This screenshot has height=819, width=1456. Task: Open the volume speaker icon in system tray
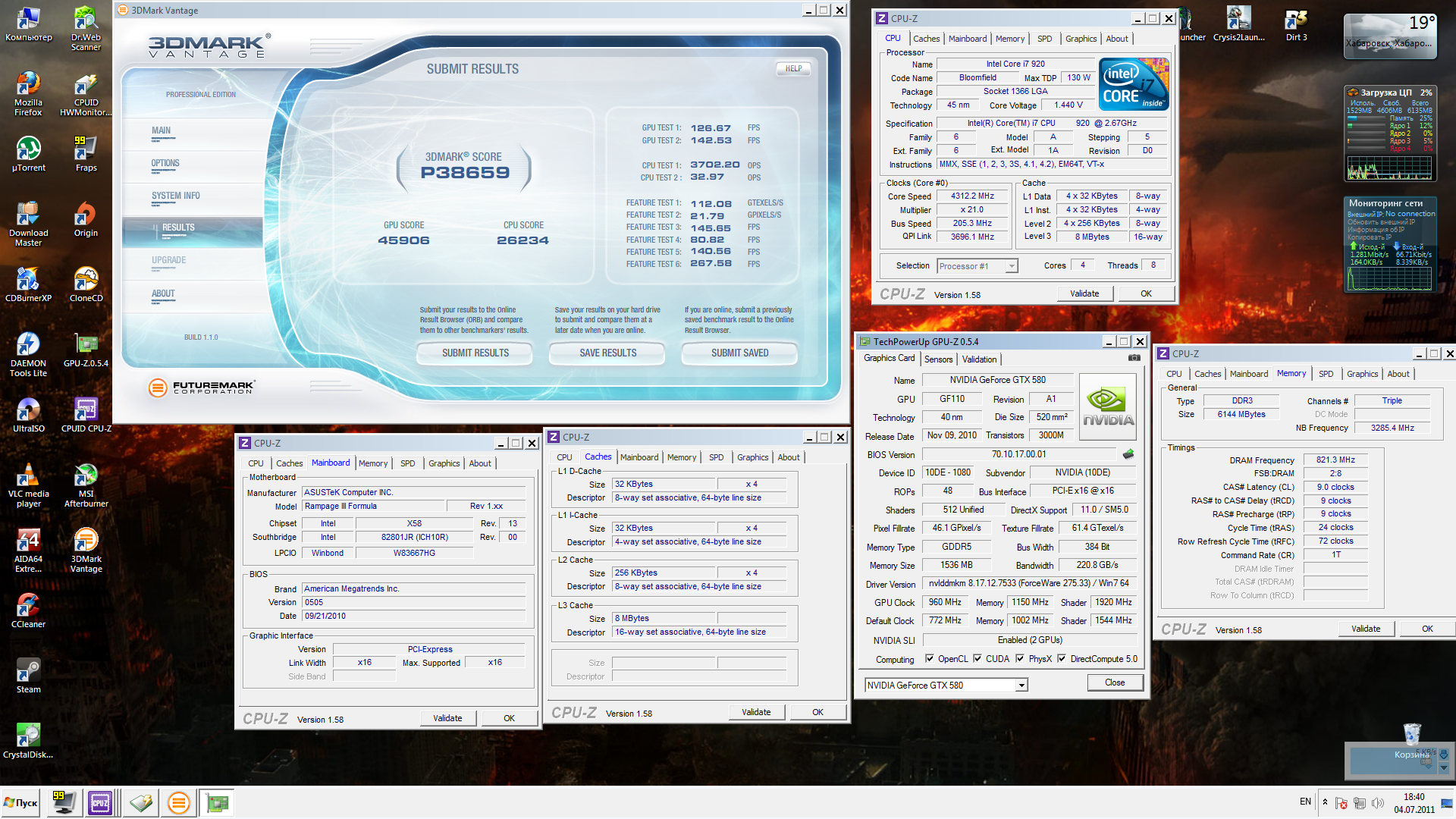[x=1378, y=802]
